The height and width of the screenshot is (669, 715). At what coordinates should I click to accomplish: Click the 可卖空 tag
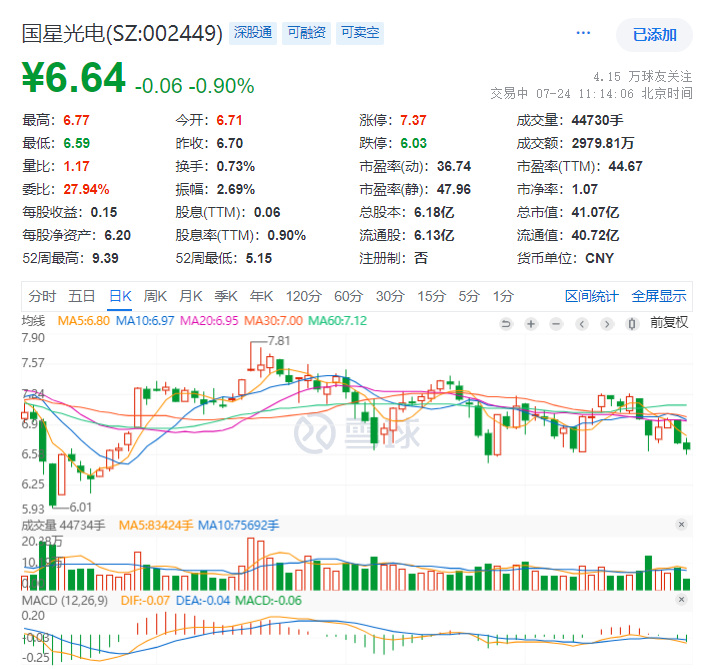360,33
